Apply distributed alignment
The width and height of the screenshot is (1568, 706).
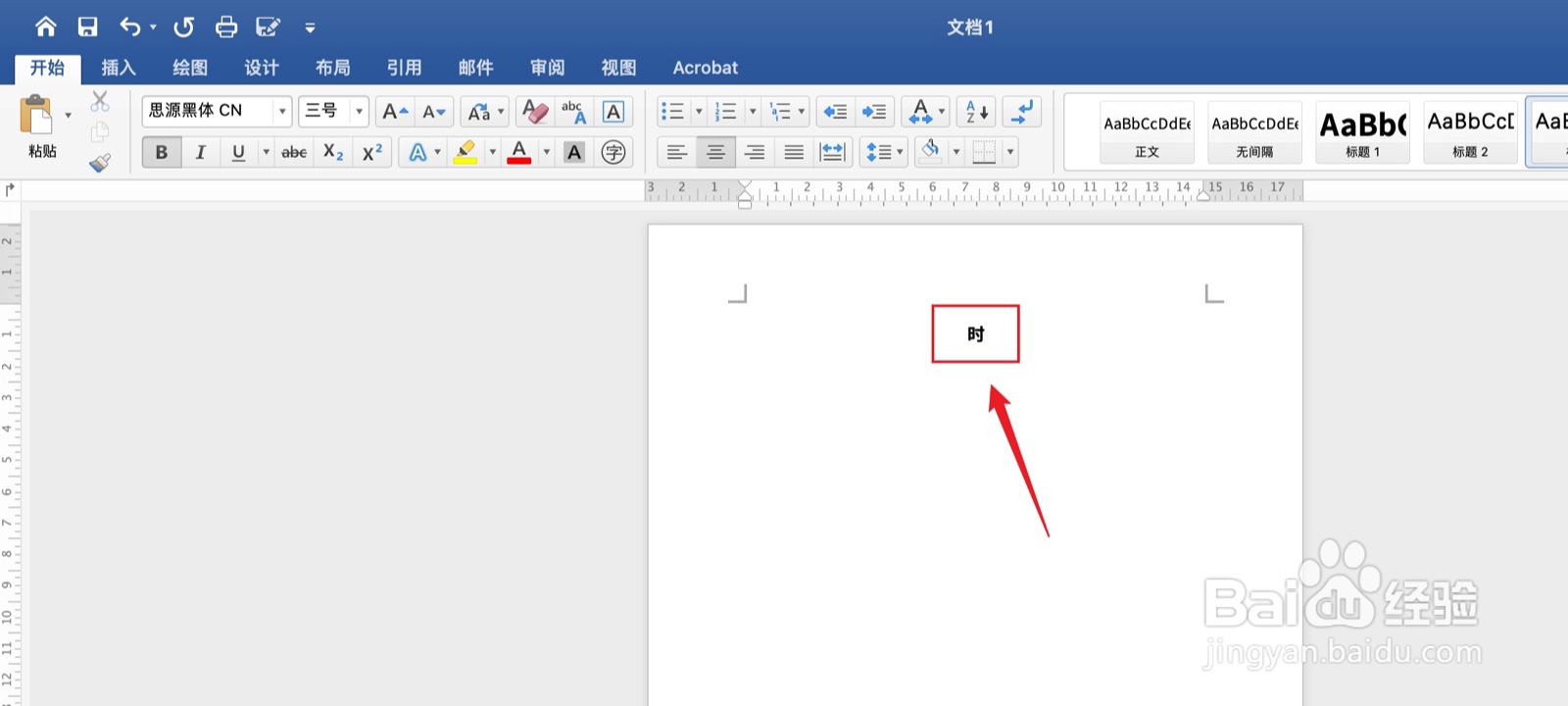click(x=832, y=152)
